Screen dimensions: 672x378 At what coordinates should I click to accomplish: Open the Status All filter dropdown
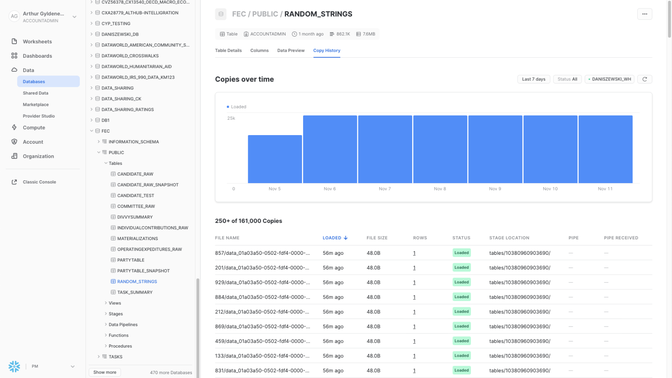coord(567,79)
